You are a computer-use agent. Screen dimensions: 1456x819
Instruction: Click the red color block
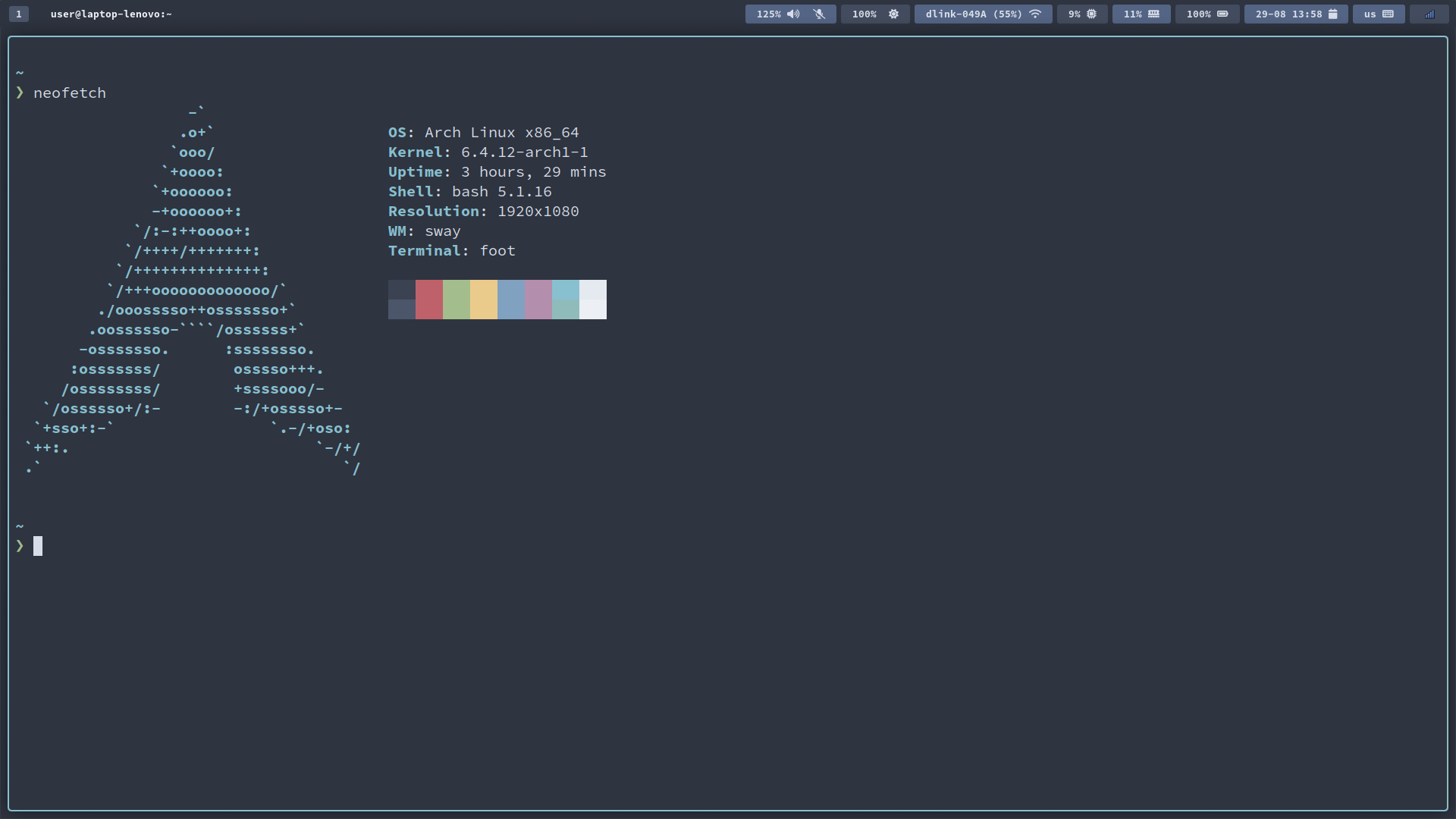tap(429, 300)
